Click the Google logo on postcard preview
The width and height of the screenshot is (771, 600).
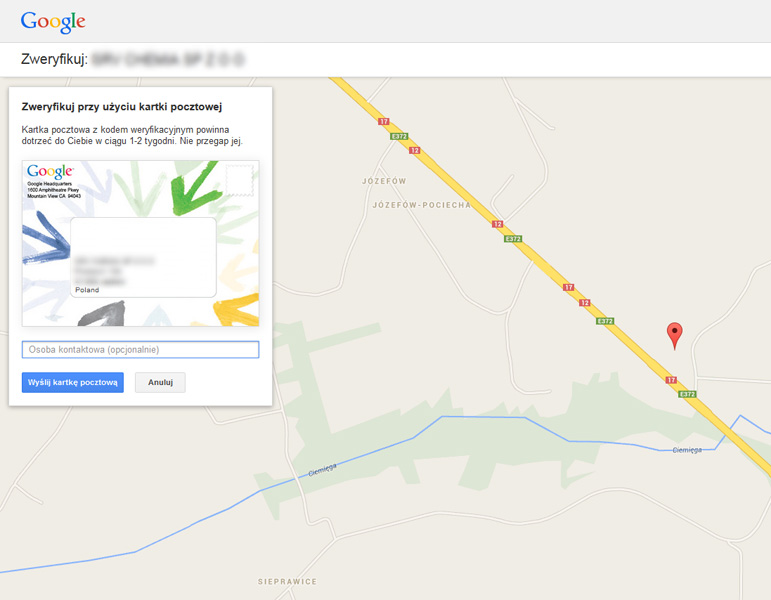[x=50, y=171]
